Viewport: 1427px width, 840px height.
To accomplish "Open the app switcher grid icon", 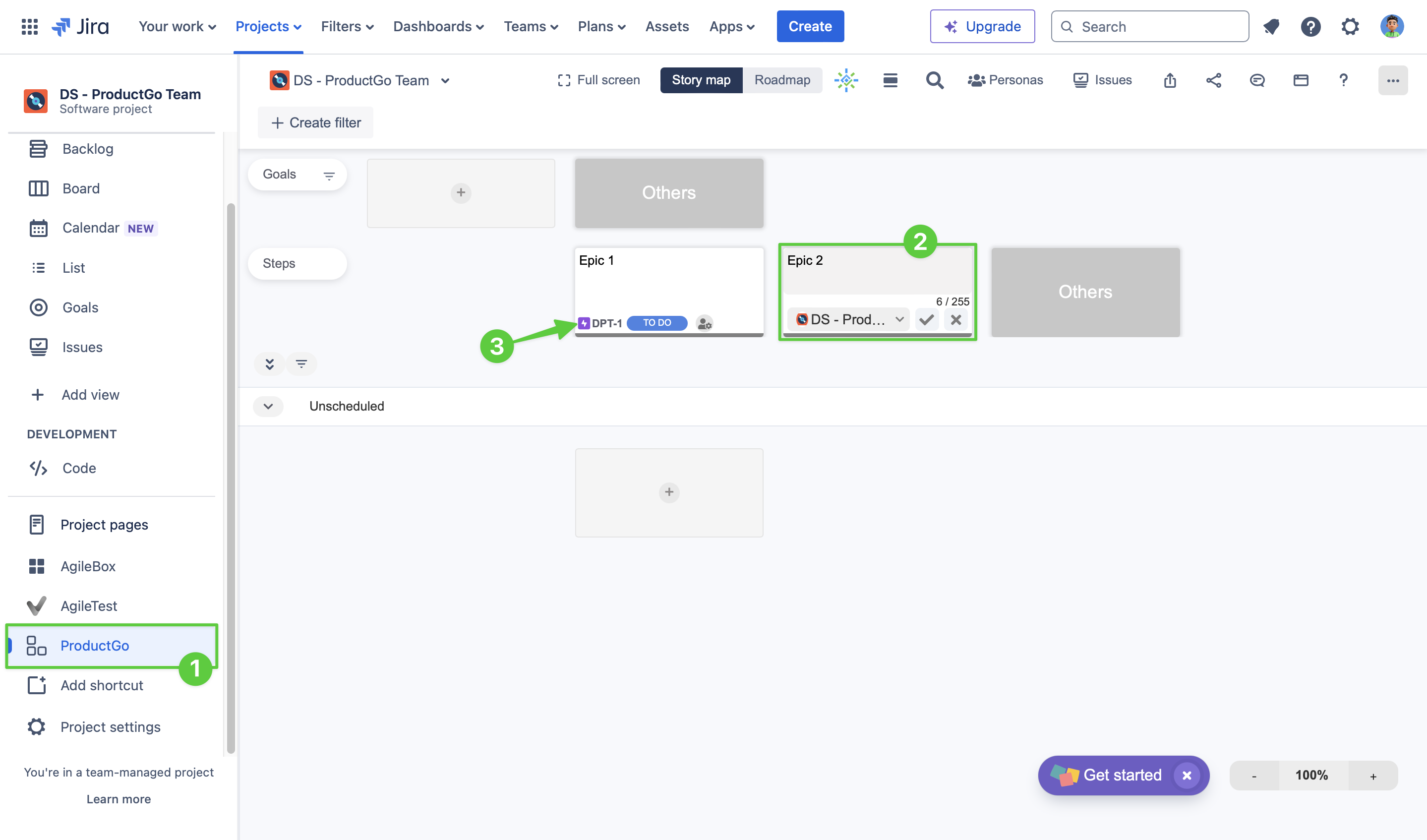I will [29, 27].
